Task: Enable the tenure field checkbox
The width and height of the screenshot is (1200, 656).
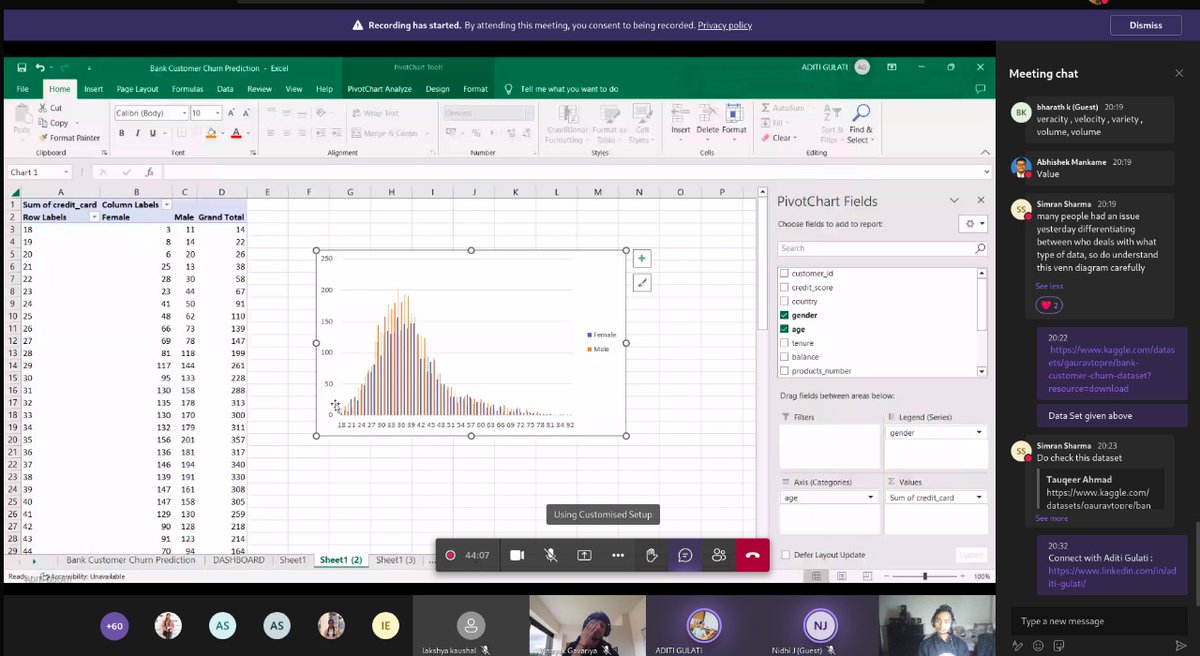Action: coord(785,342)
